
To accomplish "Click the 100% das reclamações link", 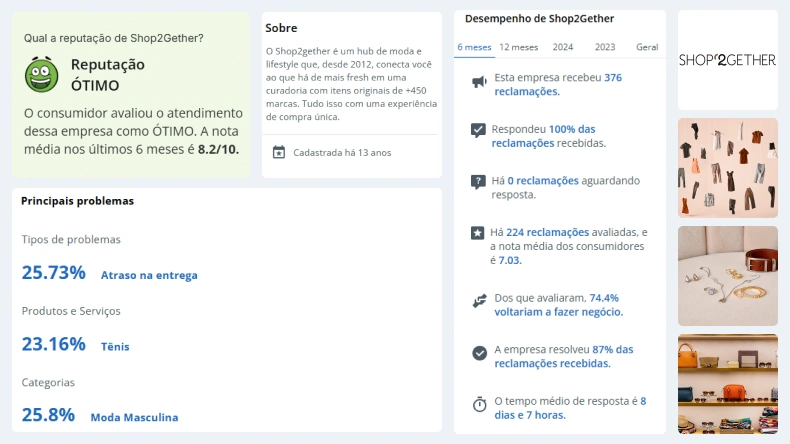I will click(x=544, y=136).
